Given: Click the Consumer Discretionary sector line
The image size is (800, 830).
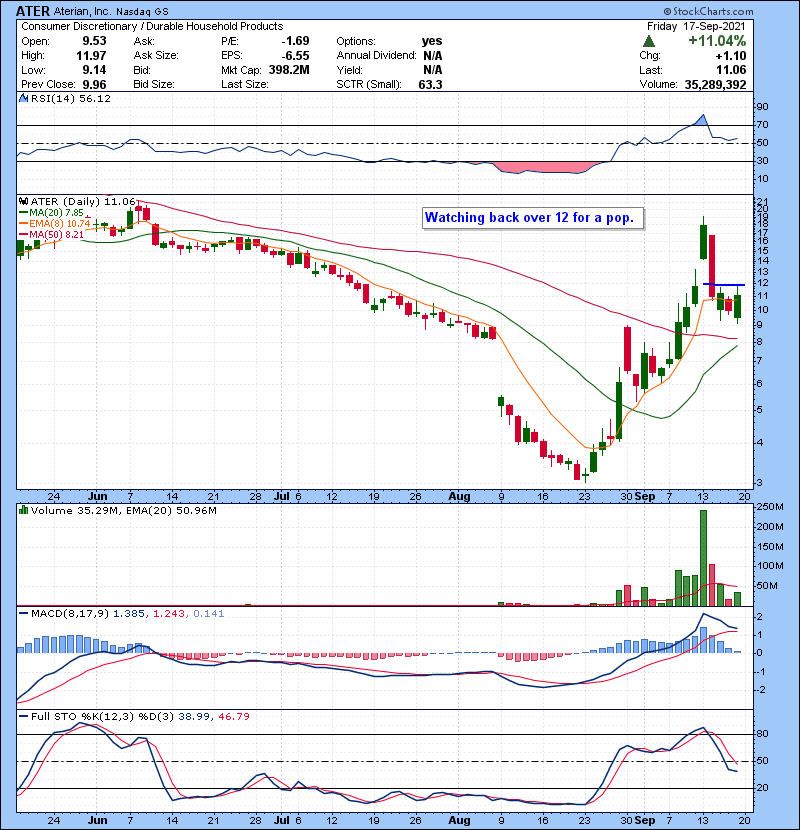Looking at the screenshot, I should point(152,26).
